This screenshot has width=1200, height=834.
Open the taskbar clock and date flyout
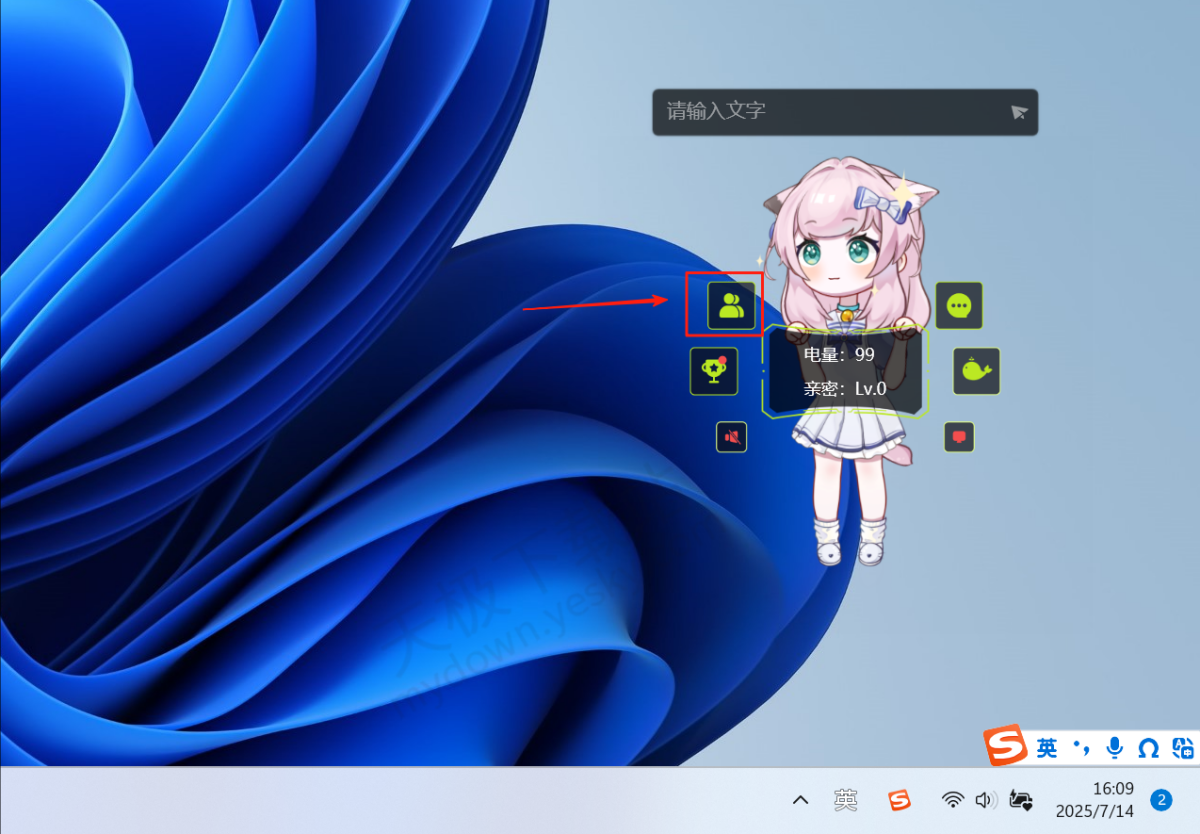[1094, 800]
